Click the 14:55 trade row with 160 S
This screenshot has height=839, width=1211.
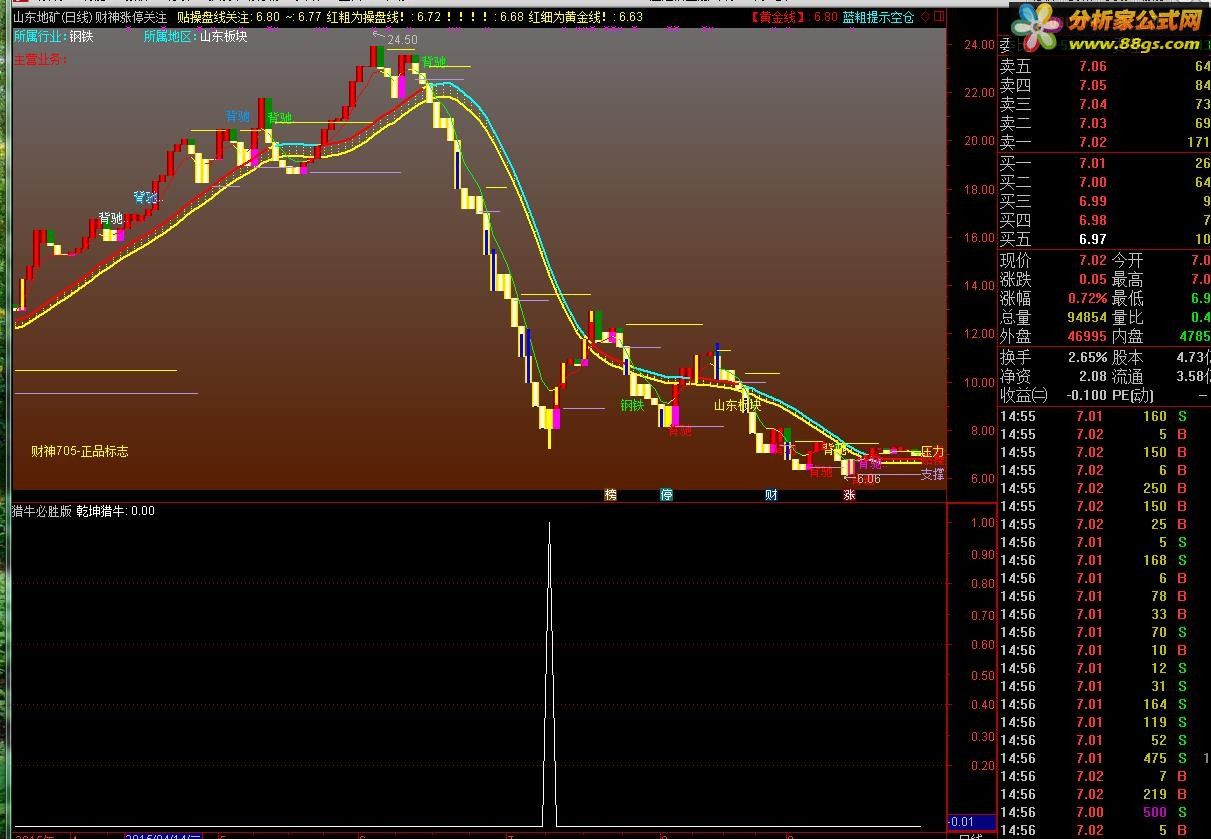(1104, 416)
